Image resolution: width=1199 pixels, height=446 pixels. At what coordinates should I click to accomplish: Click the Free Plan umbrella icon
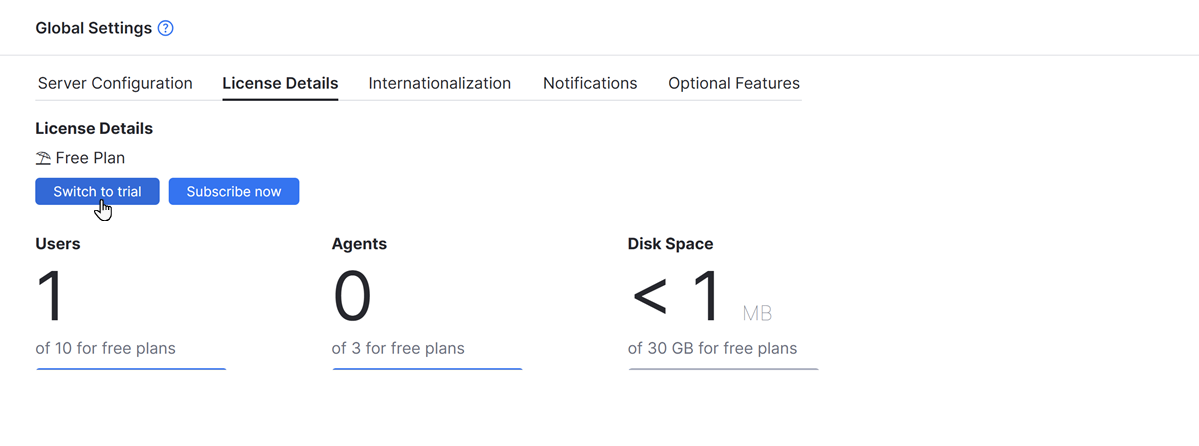click(x=43, y=158)
